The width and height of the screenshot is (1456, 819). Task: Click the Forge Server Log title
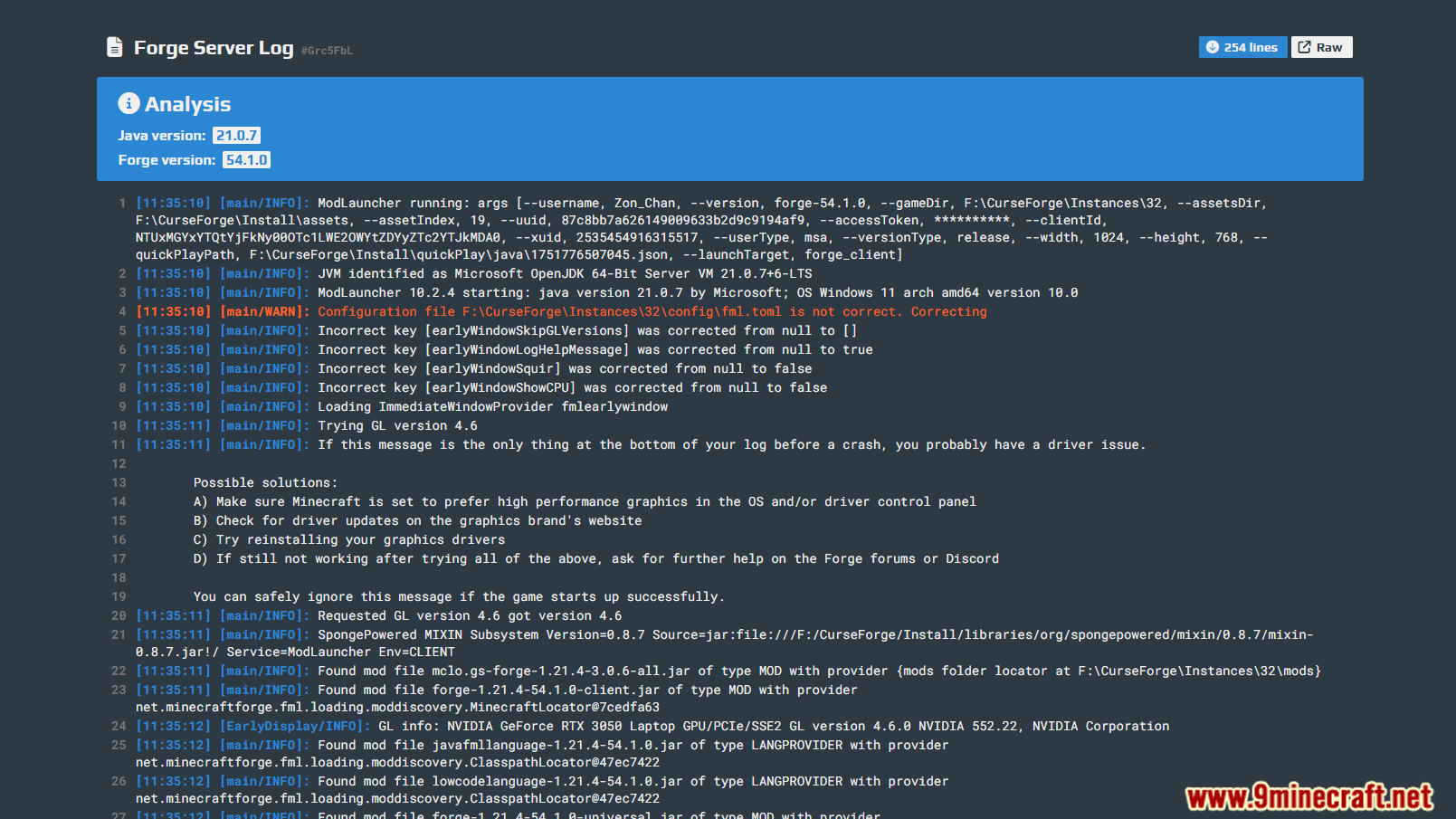pyautogui.click(x=214, y=48)
